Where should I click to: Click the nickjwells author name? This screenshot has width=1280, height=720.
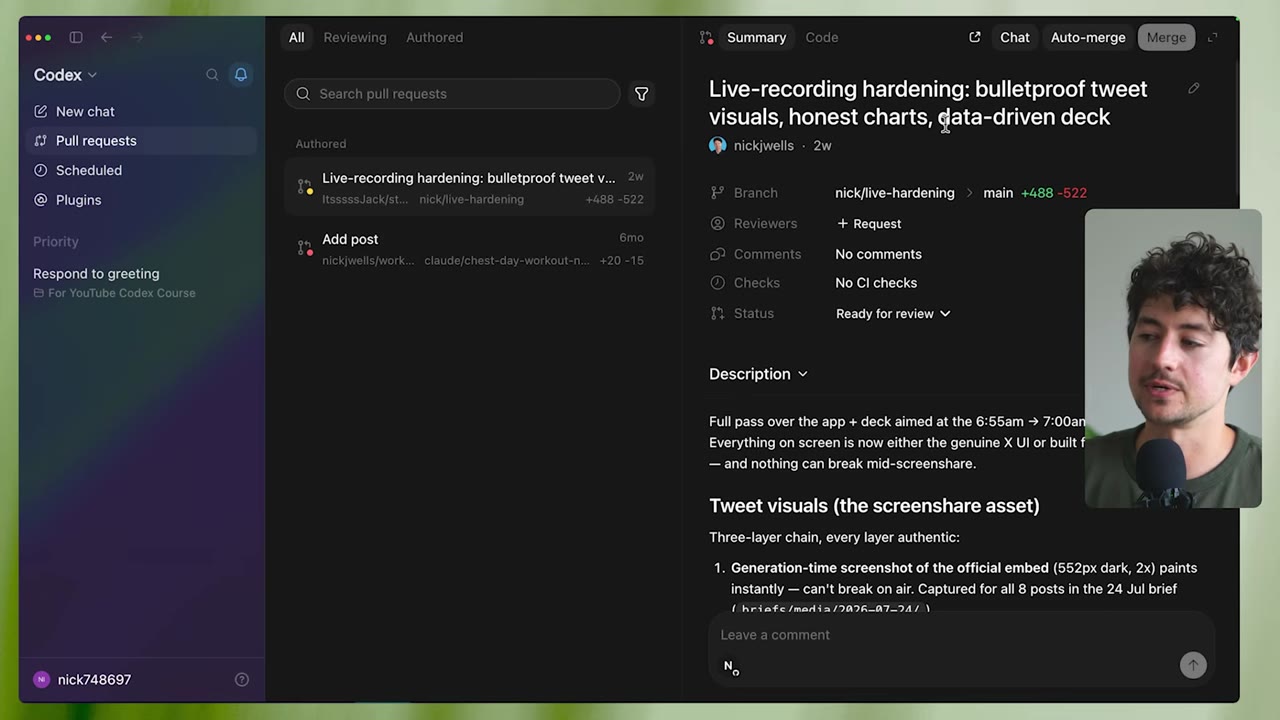(x=764, y=146)
